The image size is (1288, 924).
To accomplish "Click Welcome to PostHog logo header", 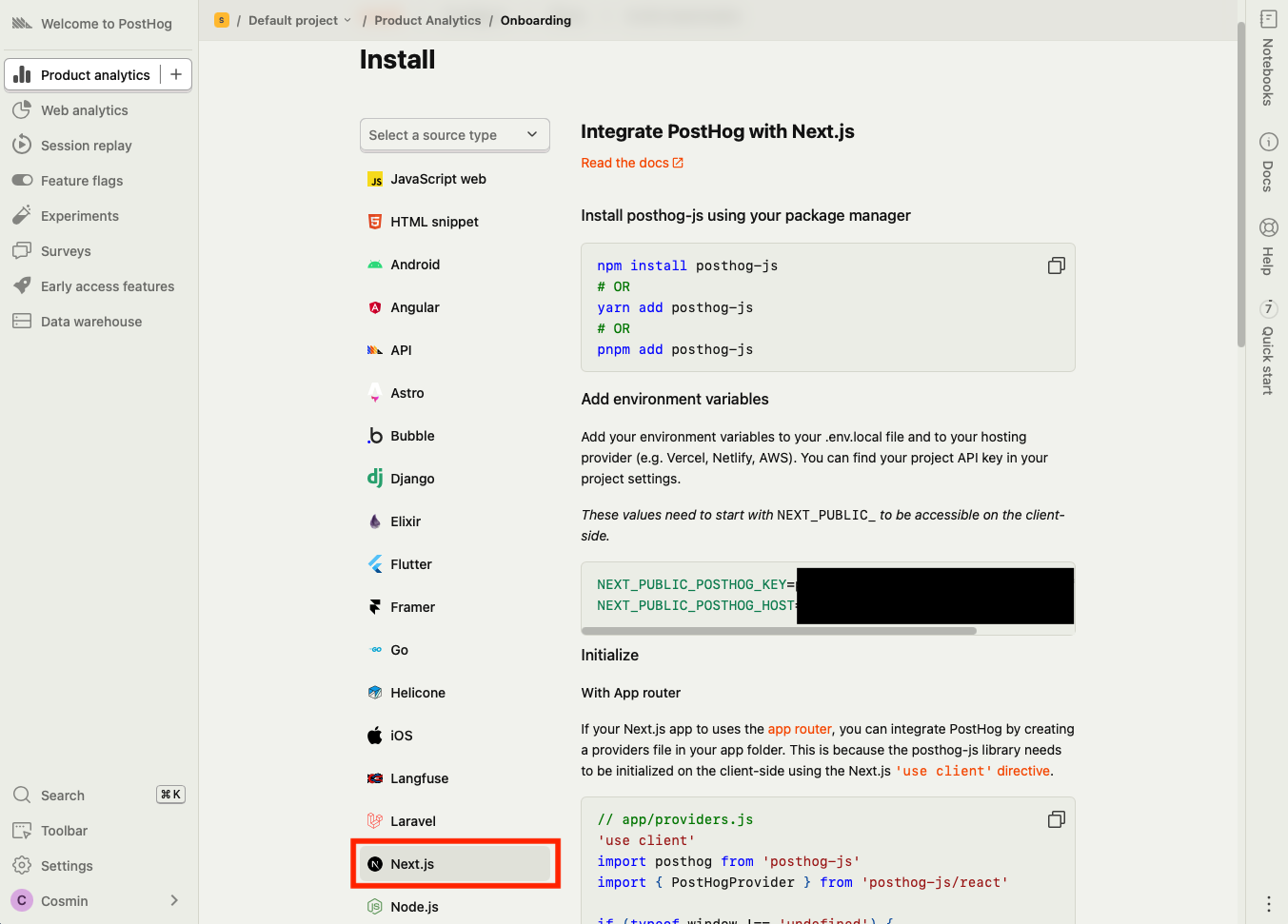I will click(92, 24).
